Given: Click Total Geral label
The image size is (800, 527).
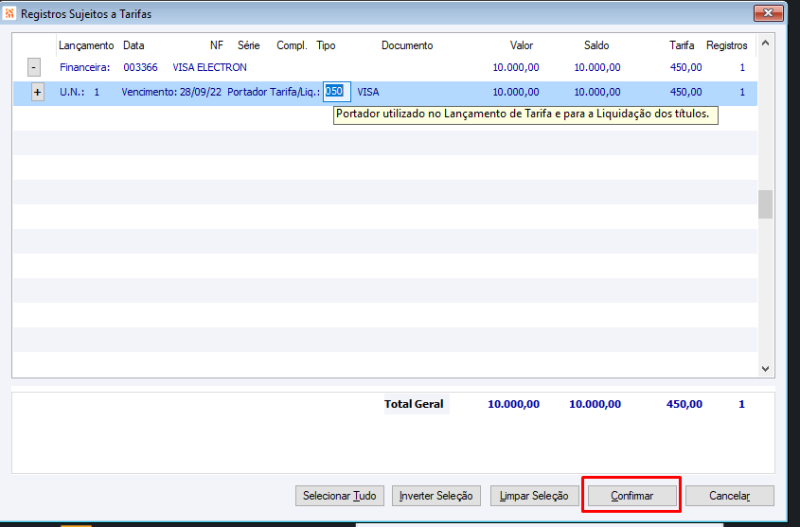Looking at the screenshot, I should pos(414,404).
